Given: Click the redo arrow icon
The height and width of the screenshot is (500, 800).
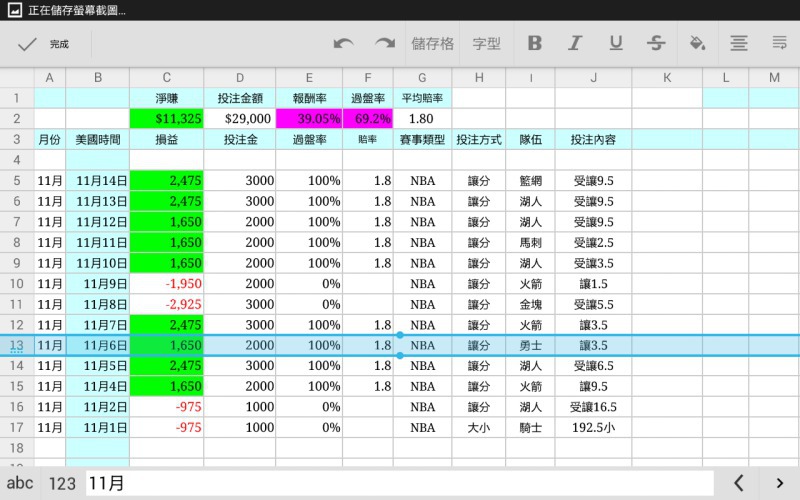Looking at the screenshot, I should pyautogui.click(x=385, y=44).
